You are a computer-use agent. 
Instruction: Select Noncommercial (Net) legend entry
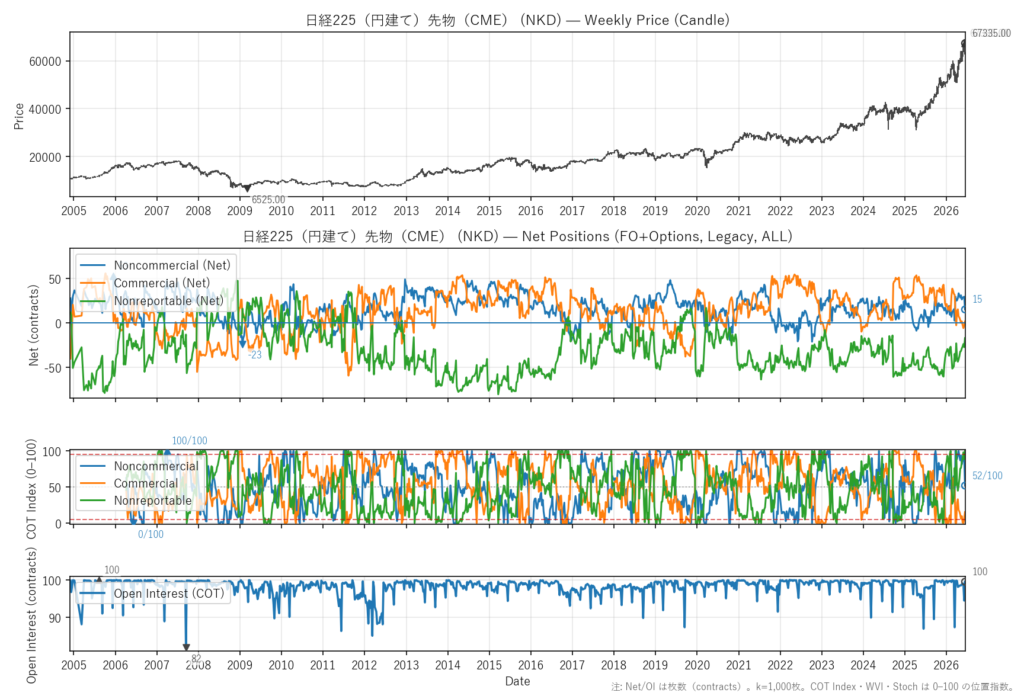point(155,265)
